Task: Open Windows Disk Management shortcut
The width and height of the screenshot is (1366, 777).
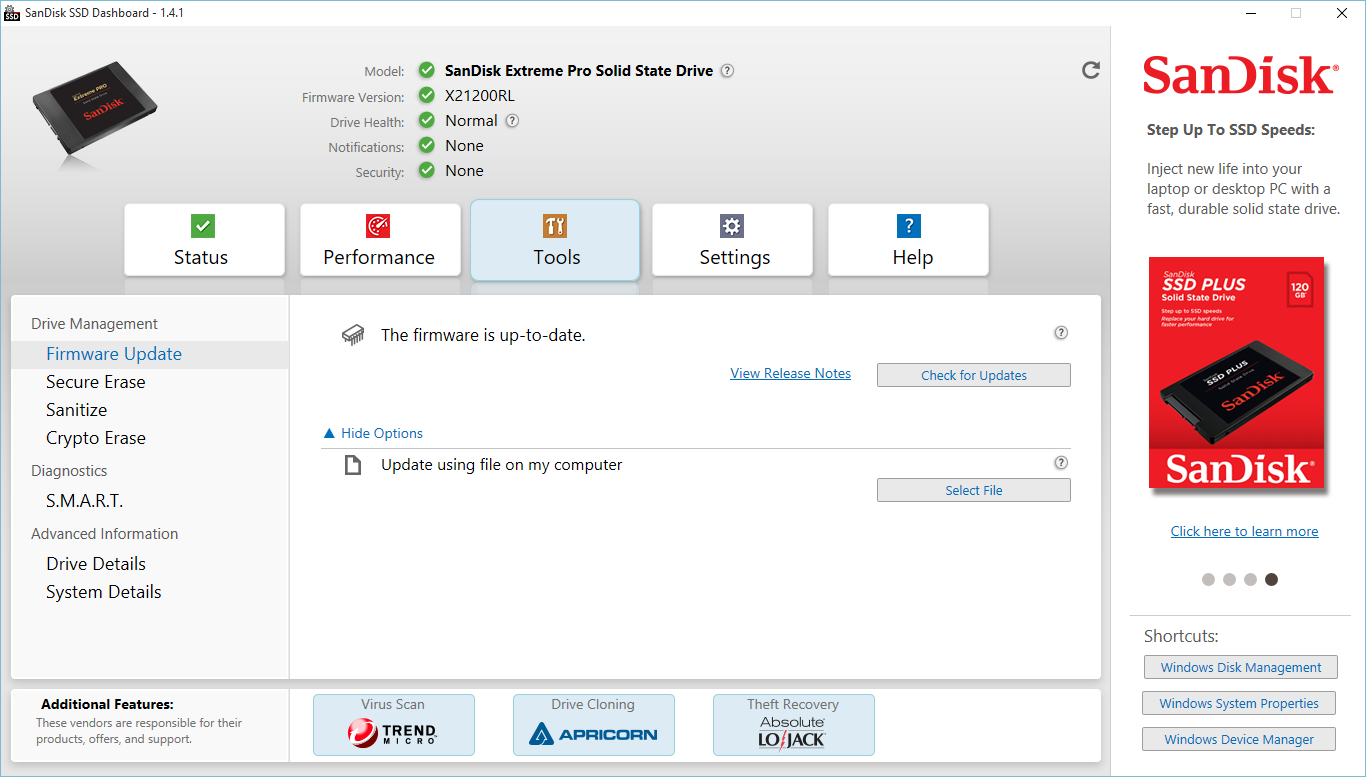Action: pos(1241,667)
